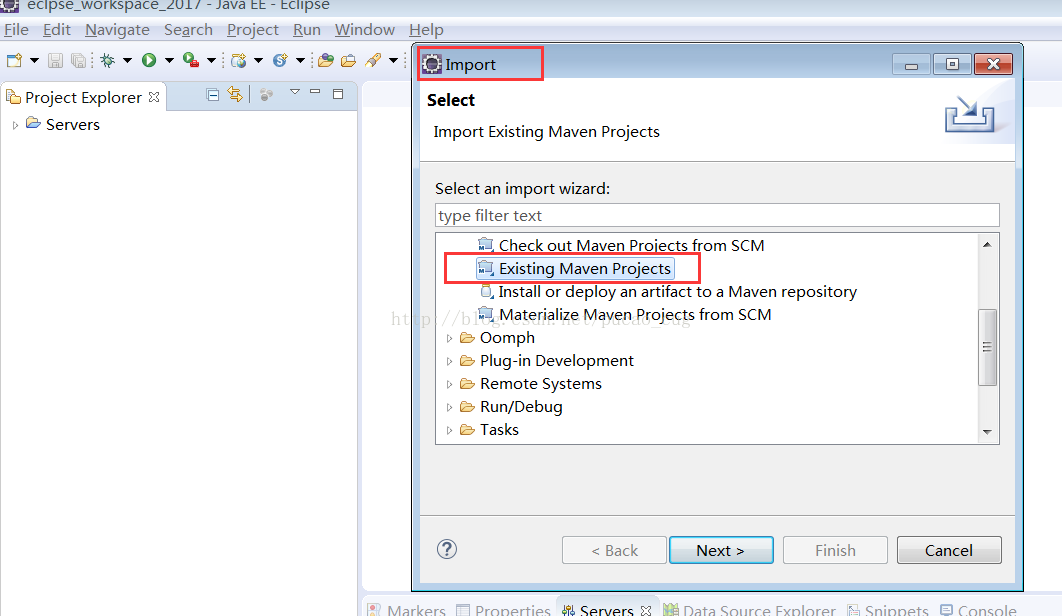Click the Finish button
Viewport: 1062px width, 616px height.
click(x=835, y=550)
